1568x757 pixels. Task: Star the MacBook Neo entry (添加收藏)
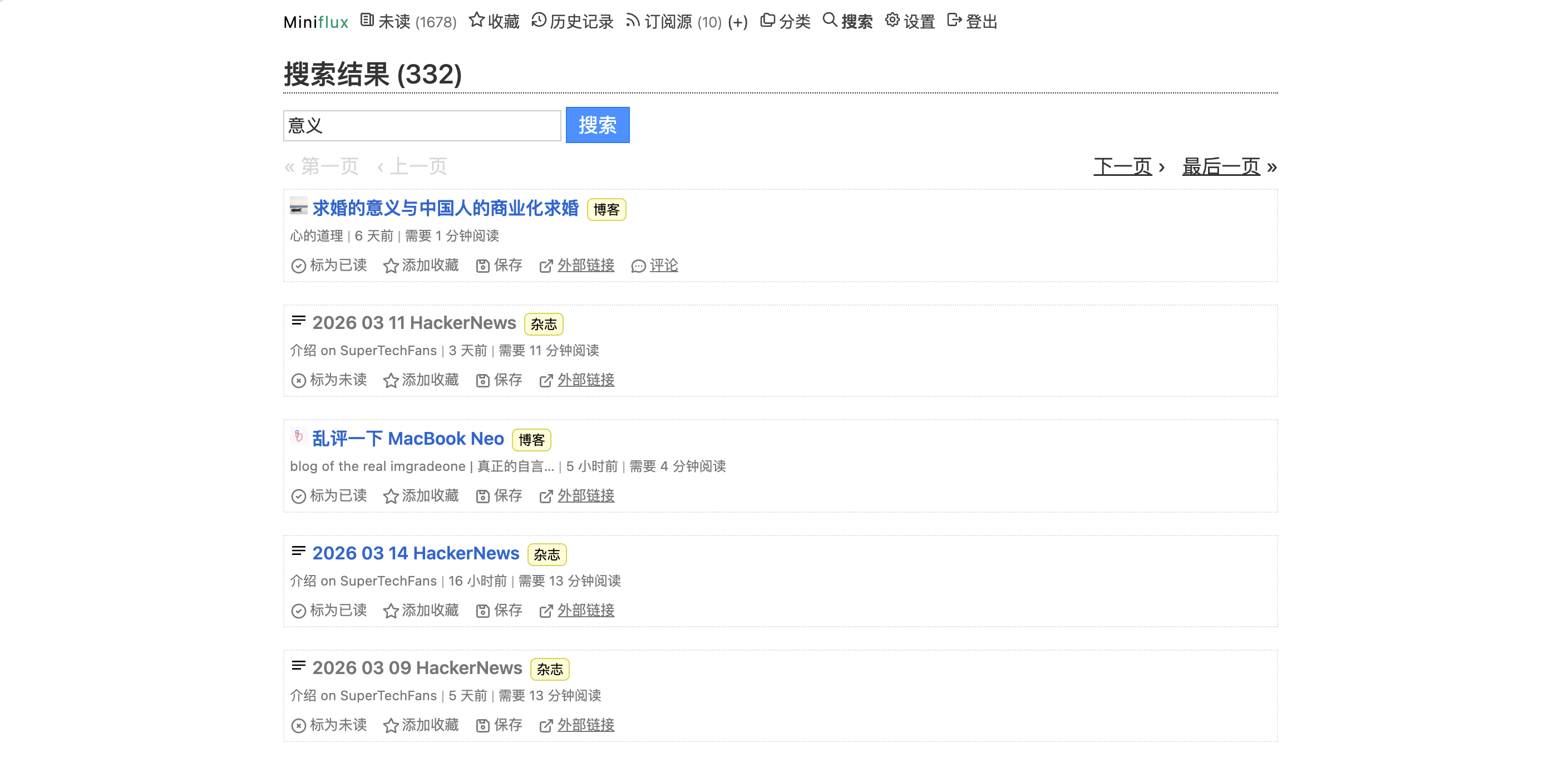pyautogui.click(x=421, y=496)
